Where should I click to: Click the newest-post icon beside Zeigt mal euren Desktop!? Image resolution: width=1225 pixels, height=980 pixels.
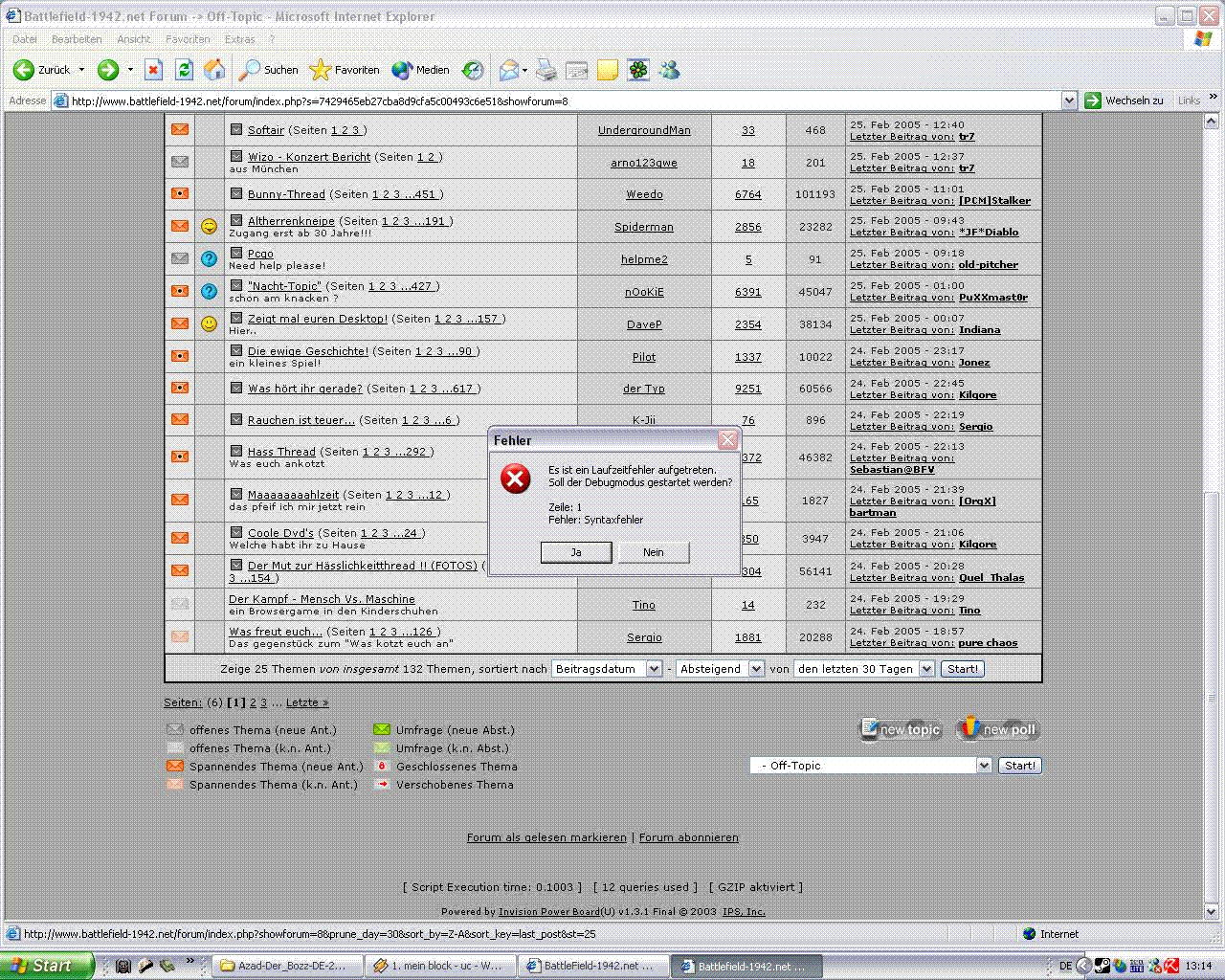pos(236,318)
